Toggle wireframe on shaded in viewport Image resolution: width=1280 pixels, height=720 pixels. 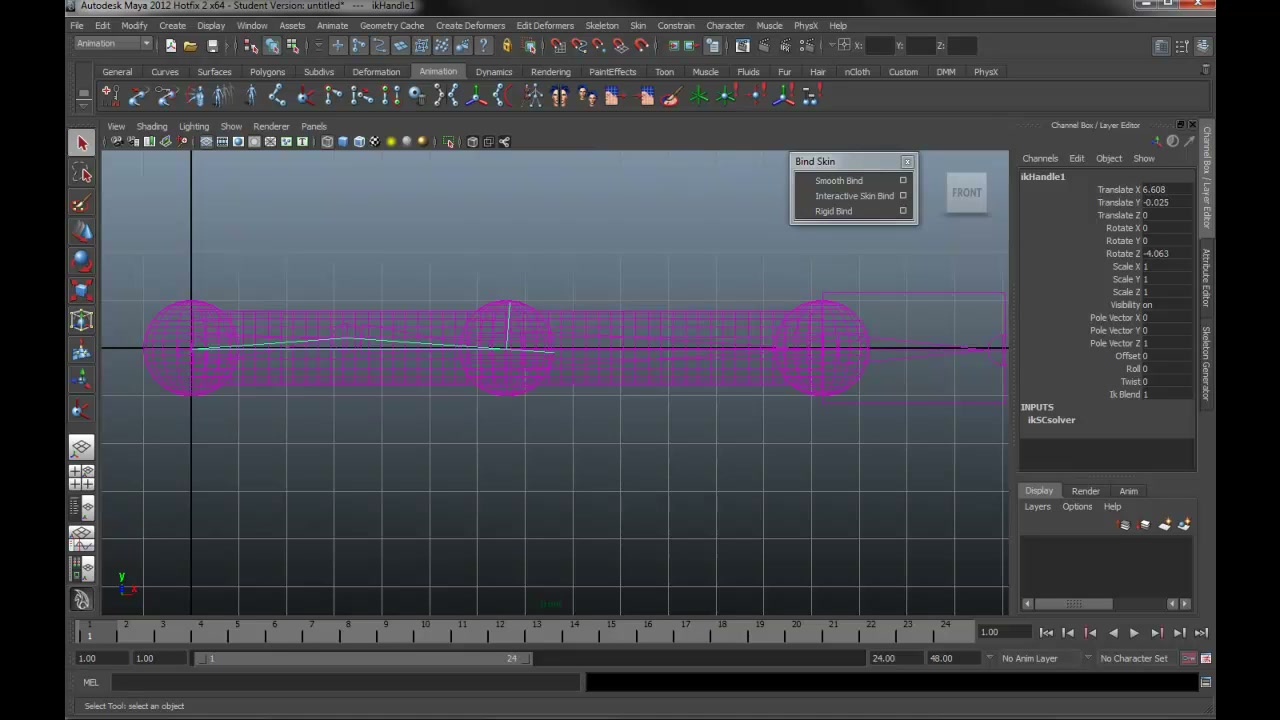[359, 142]
